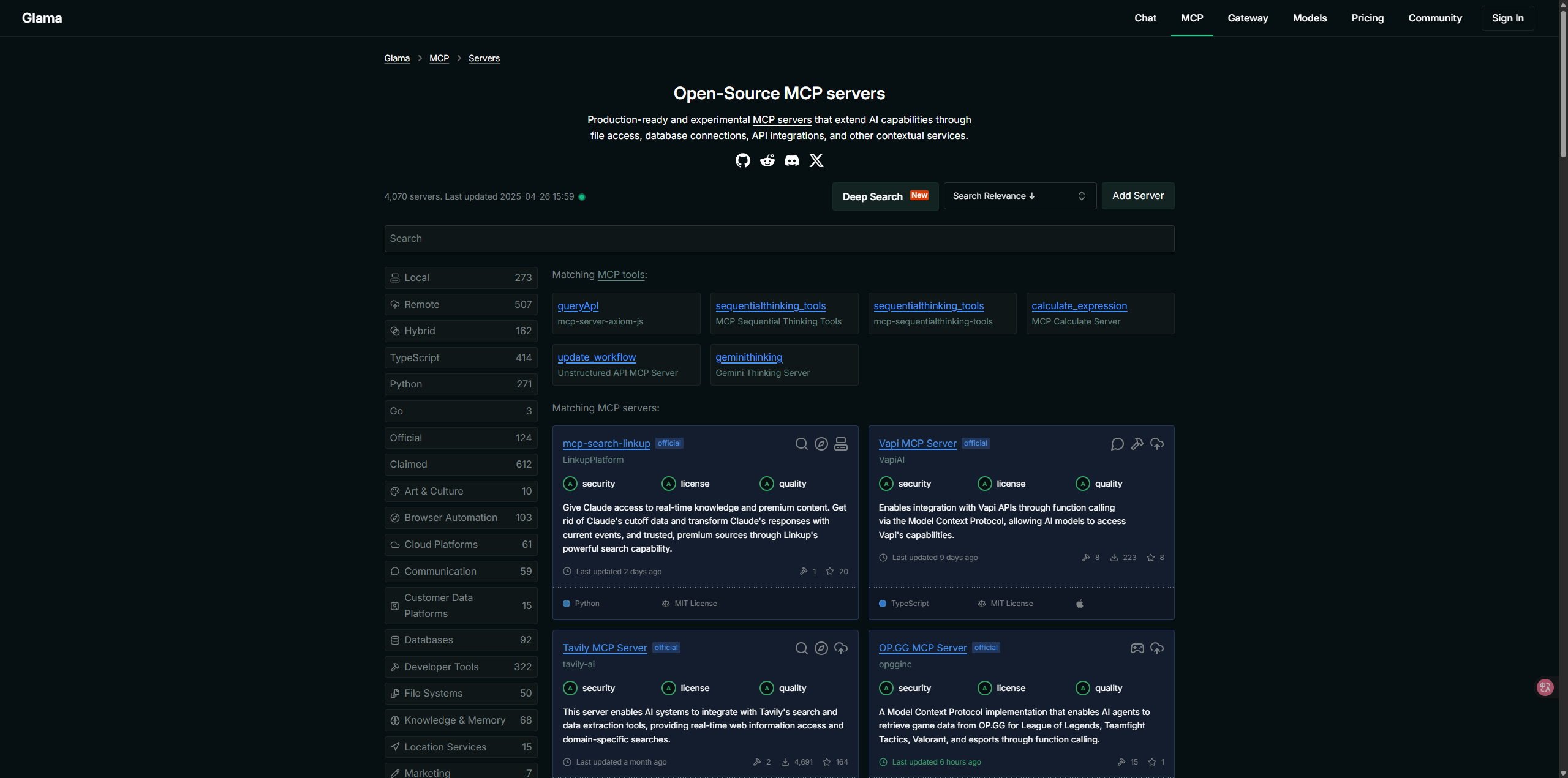Toggle the Official filter
Viewport: 1568px width, 778px height.
461,438
